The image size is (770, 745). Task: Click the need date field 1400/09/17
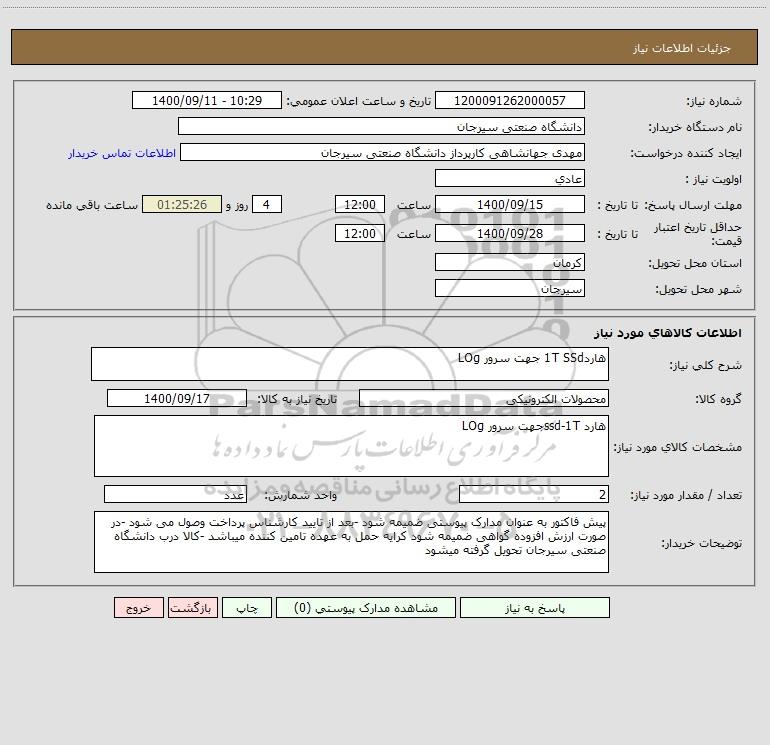pos(177,398)
